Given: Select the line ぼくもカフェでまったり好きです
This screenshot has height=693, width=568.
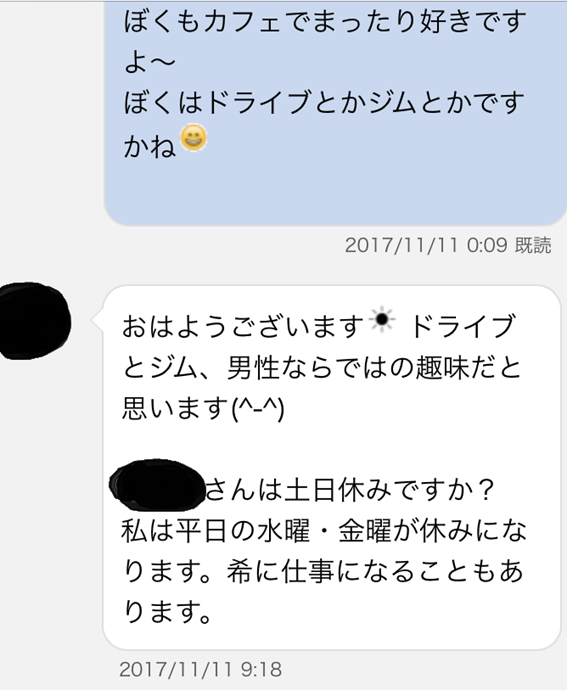Looking at the screenshot, I should click(324, 22).
